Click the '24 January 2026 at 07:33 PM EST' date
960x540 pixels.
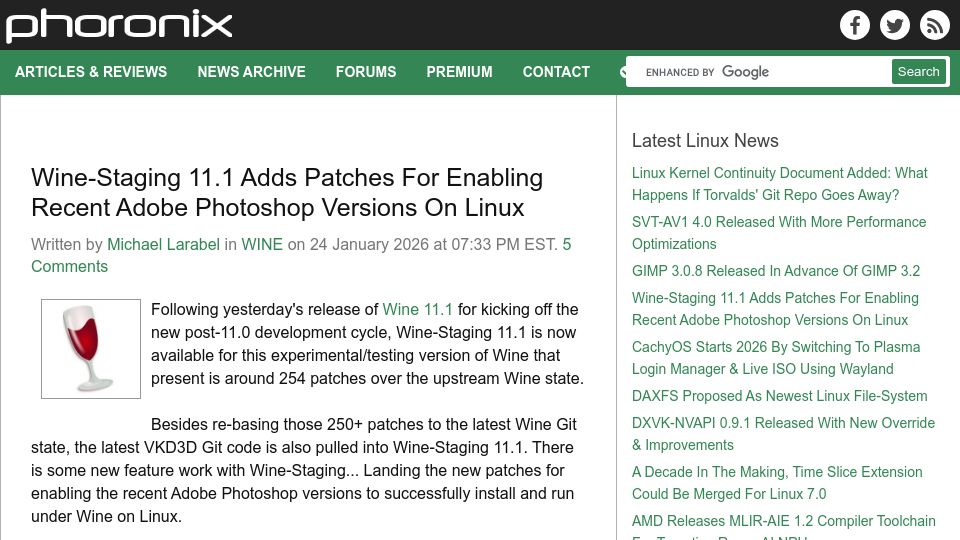(432, 244)
